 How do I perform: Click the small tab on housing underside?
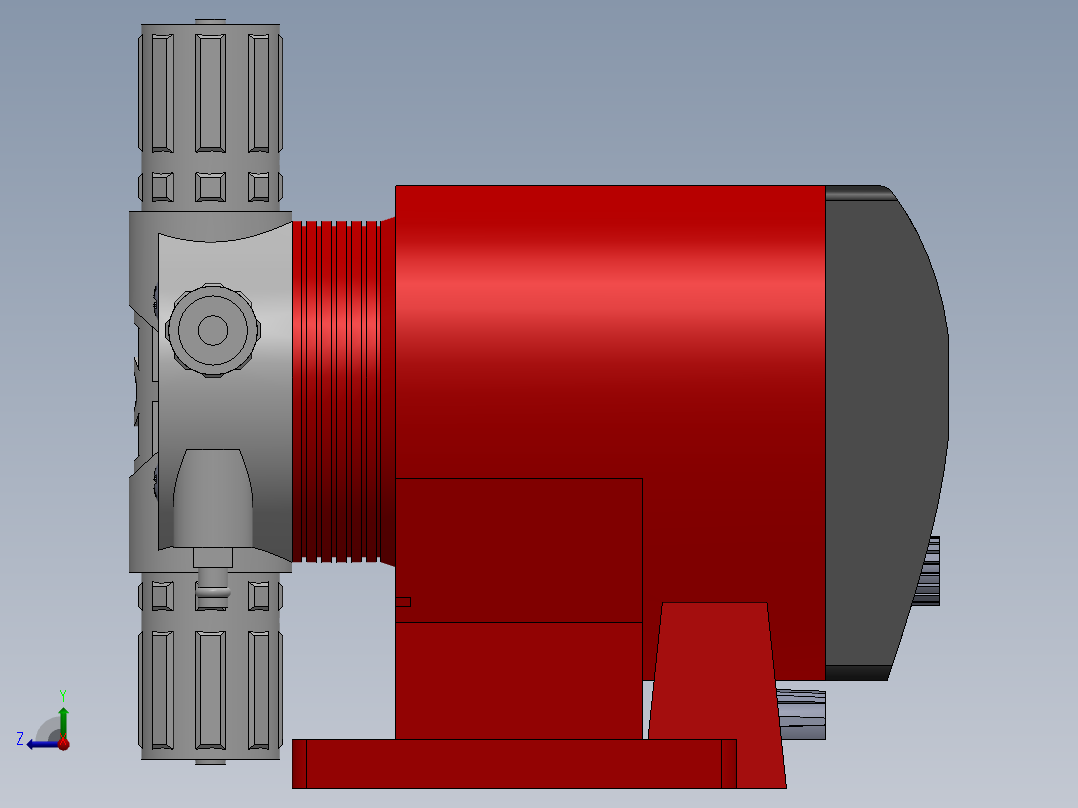click(405, 600)
